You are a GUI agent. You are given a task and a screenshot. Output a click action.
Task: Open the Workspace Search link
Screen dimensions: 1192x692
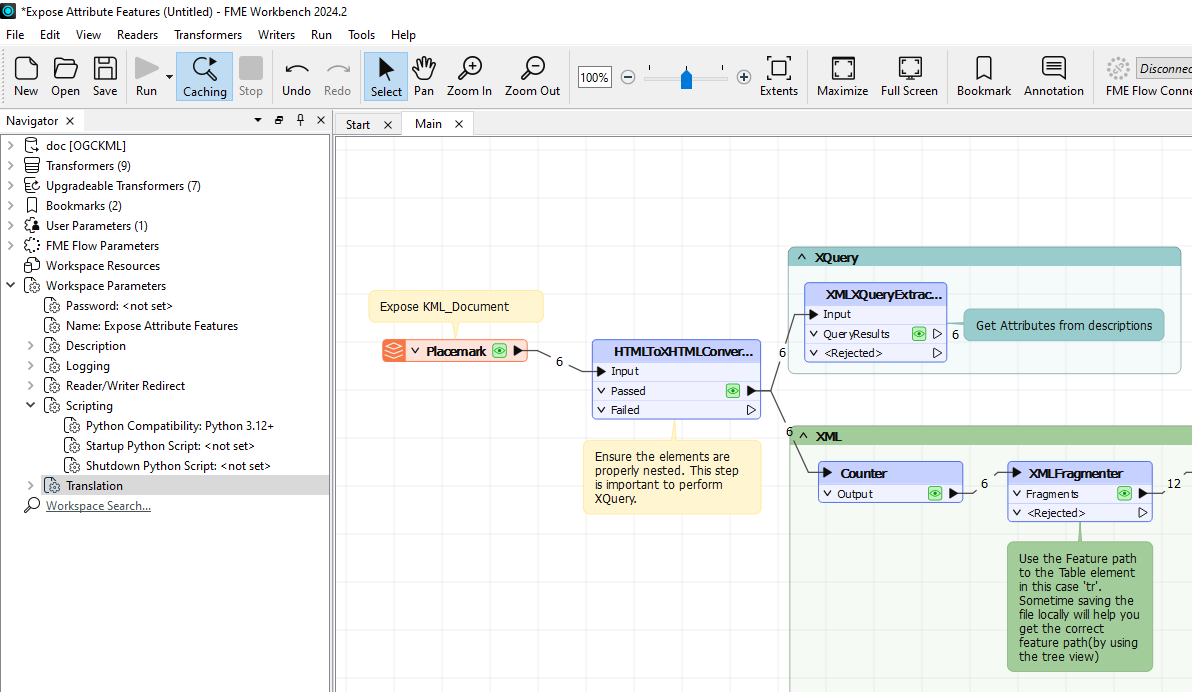click(x=98, y=506)
